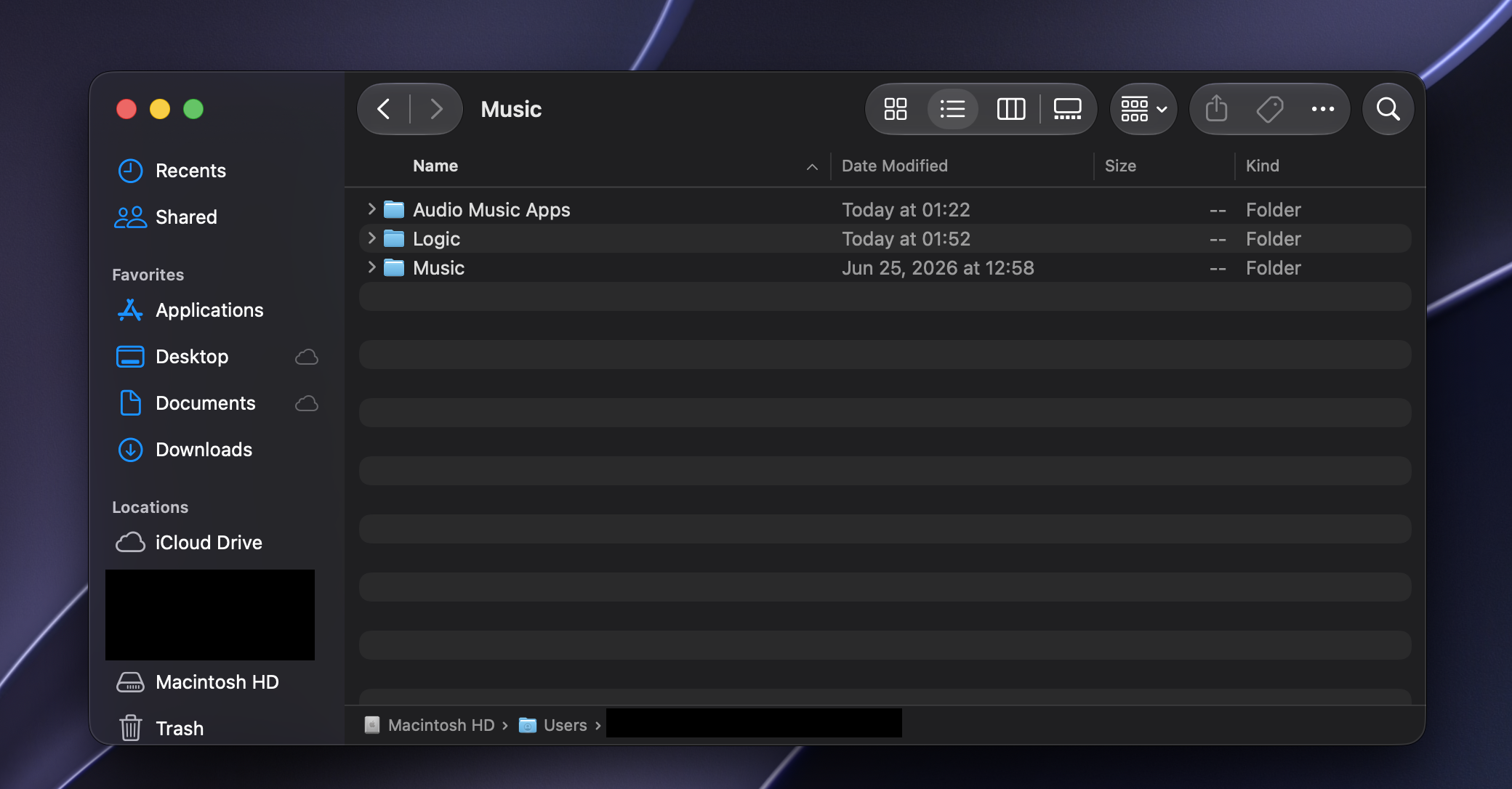Click the Edit Tags icon
1512x789 pixels.
[x=1270, y=109]
